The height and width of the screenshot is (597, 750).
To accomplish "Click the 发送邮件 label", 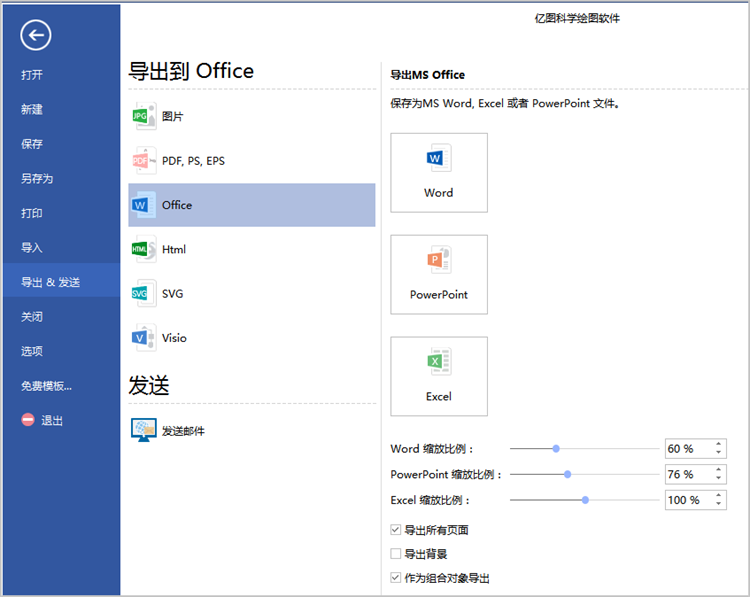I will pyautogui.click(x=183, y=431).
